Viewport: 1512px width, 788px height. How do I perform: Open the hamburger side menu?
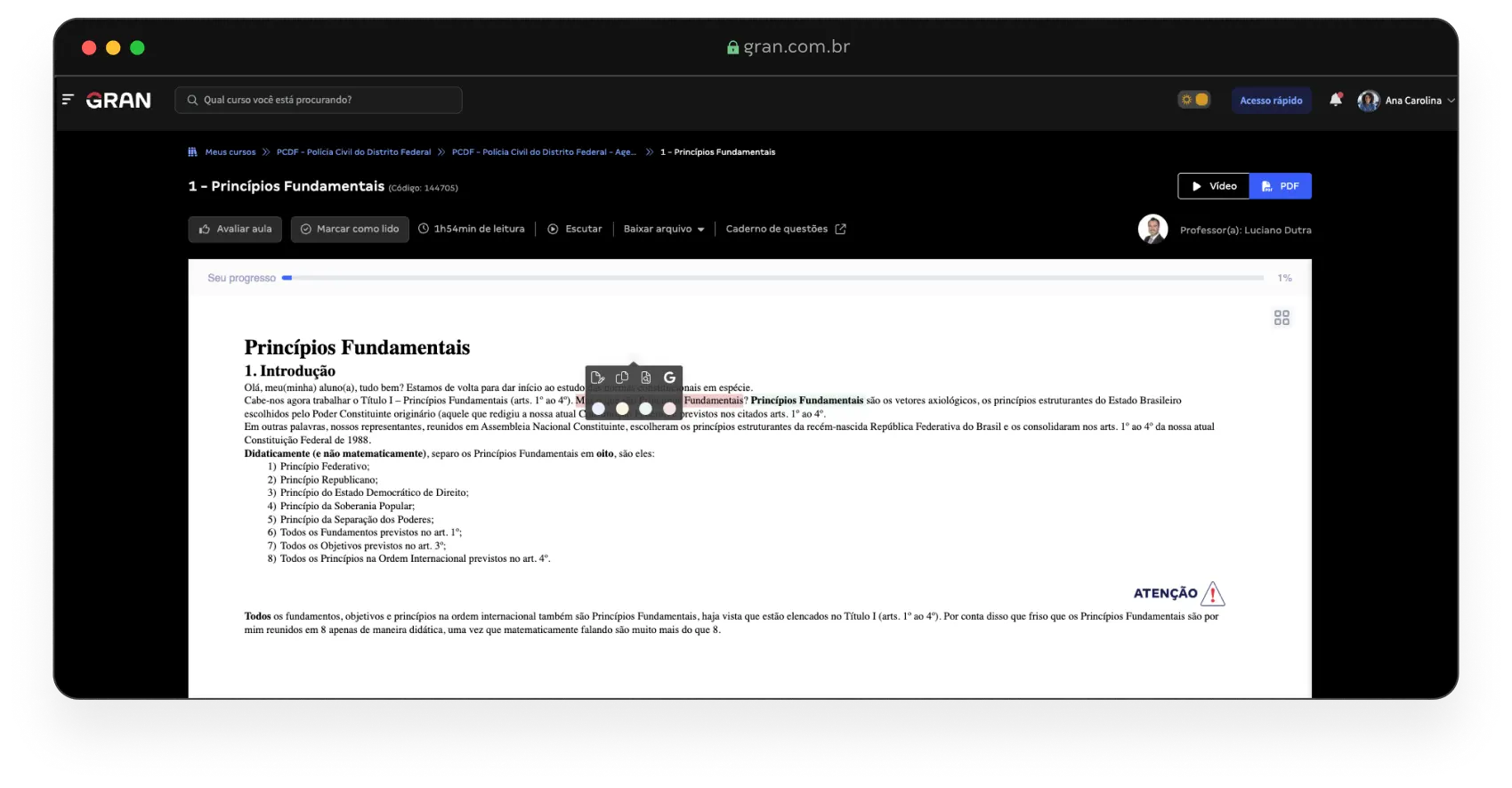coord(68,100)
